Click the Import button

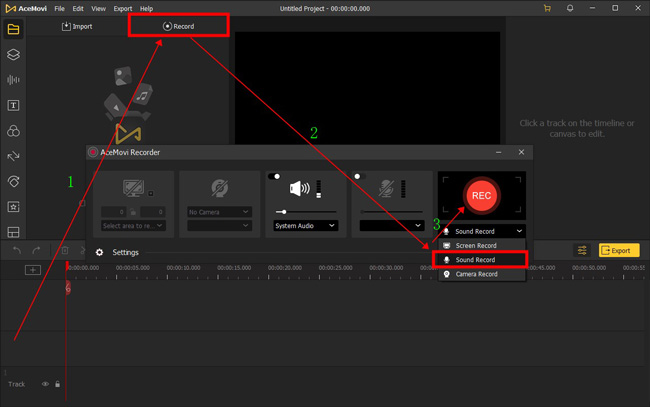click(77, 26)
